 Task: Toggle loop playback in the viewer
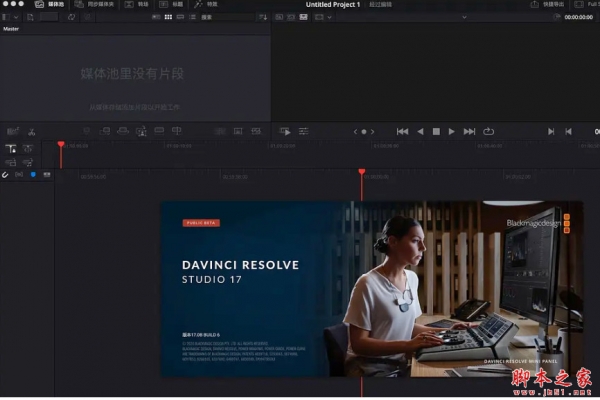click(x=489, y=131)
